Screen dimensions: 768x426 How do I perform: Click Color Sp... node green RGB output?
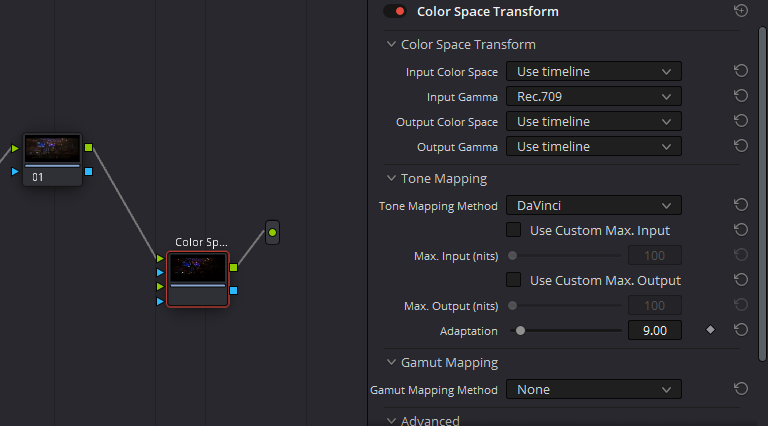click(x=234, y=267)
